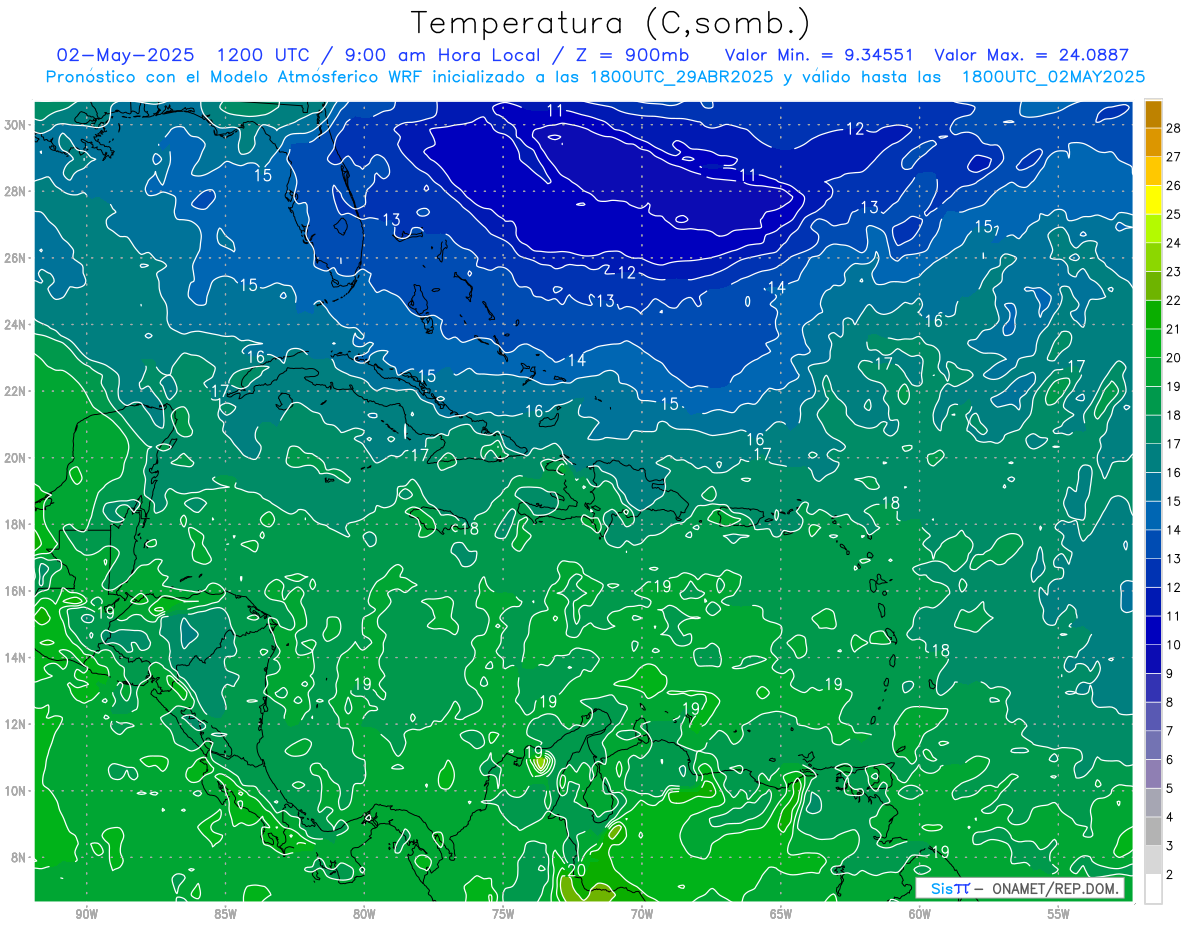Click the '16N' latitude label

click(x=16, y=591)
